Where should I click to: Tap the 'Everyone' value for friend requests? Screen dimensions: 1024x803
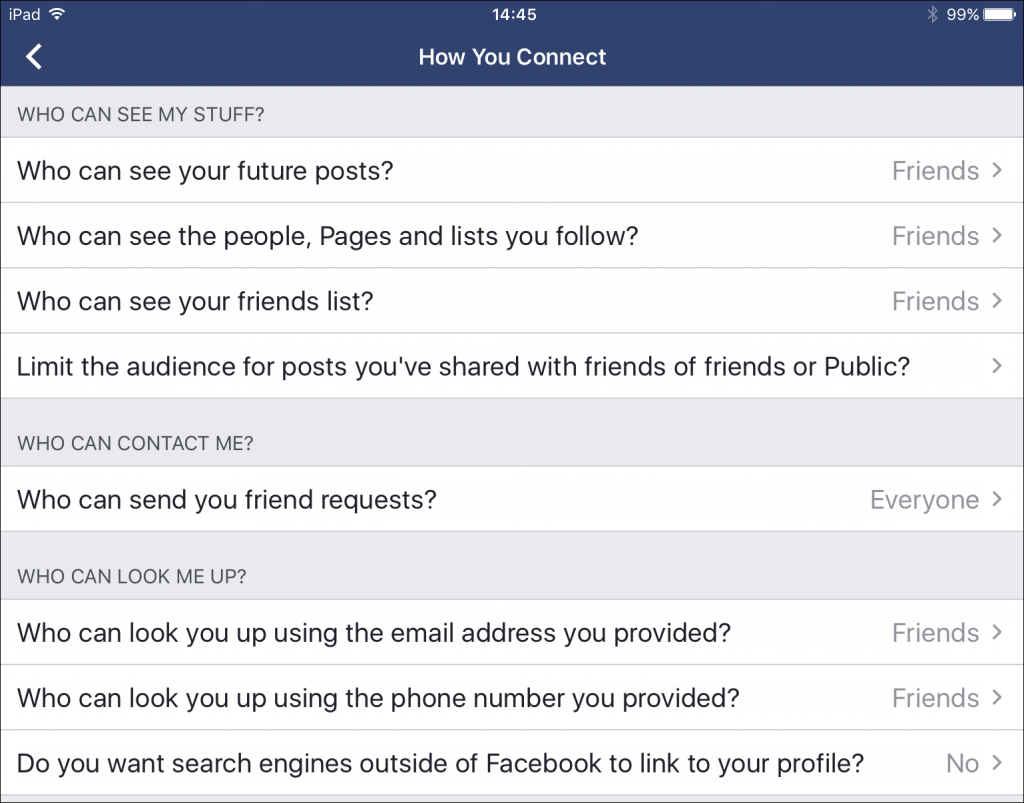coord(925,499)
